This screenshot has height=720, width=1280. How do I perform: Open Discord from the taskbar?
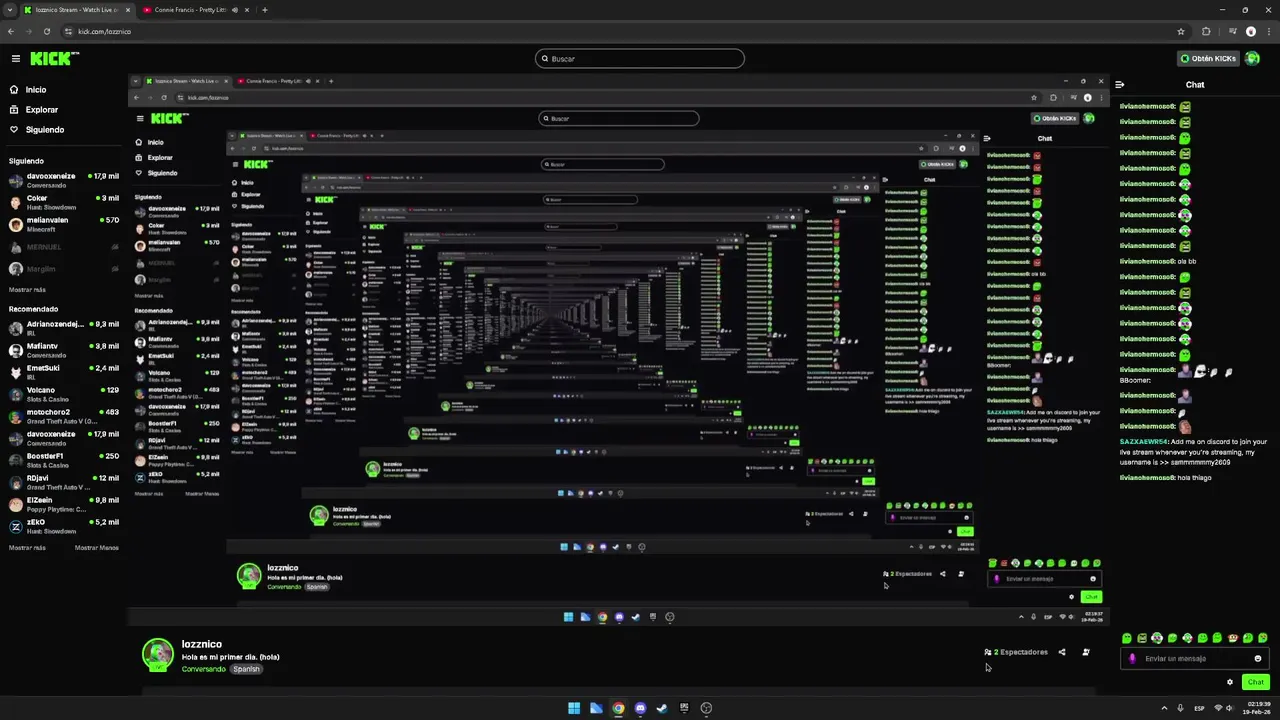[x=640, y=708]
